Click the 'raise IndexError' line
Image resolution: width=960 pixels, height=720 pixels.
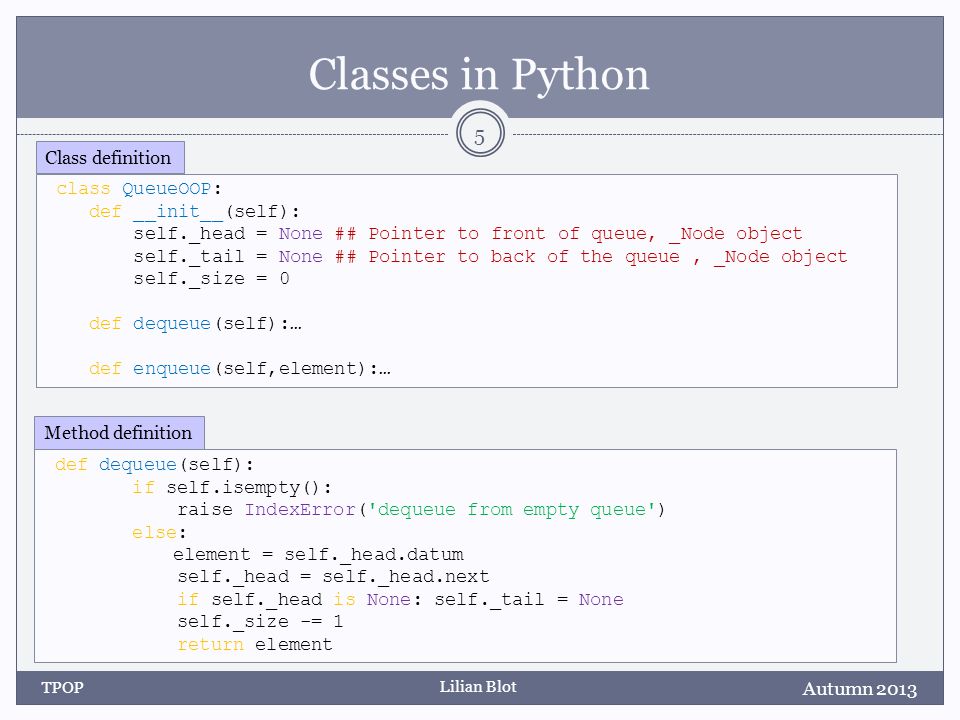[421, 509]
